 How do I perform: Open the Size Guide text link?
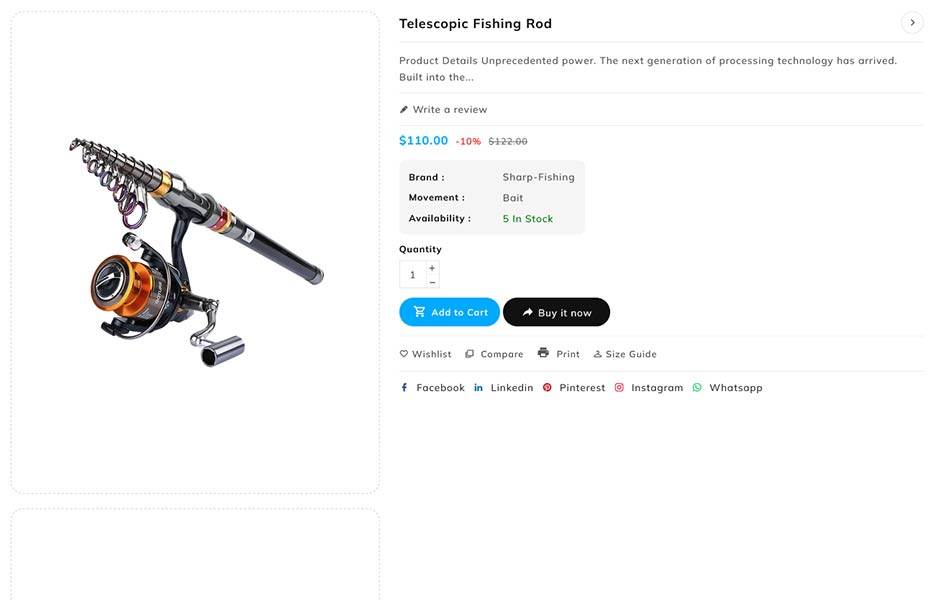(x=631, y=354)
